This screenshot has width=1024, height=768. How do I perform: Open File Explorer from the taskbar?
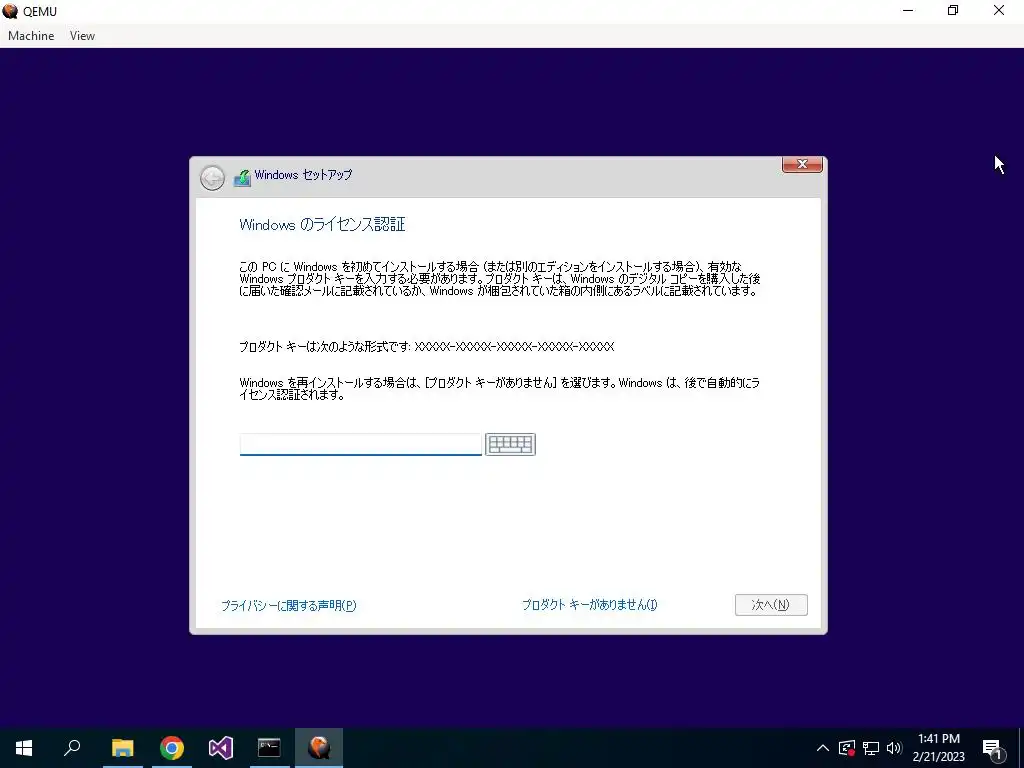click(x=122, y=748)
